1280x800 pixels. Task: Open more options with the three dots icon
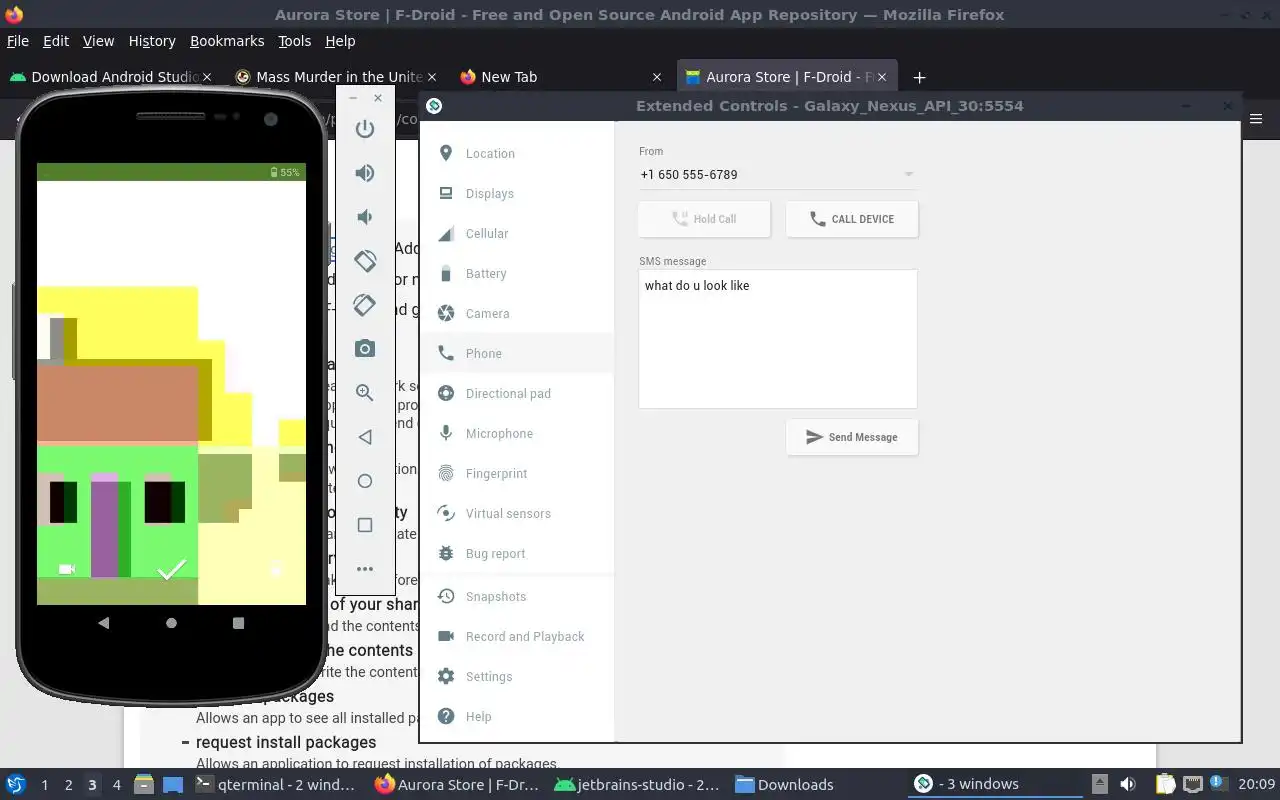[x=365, y=569]
